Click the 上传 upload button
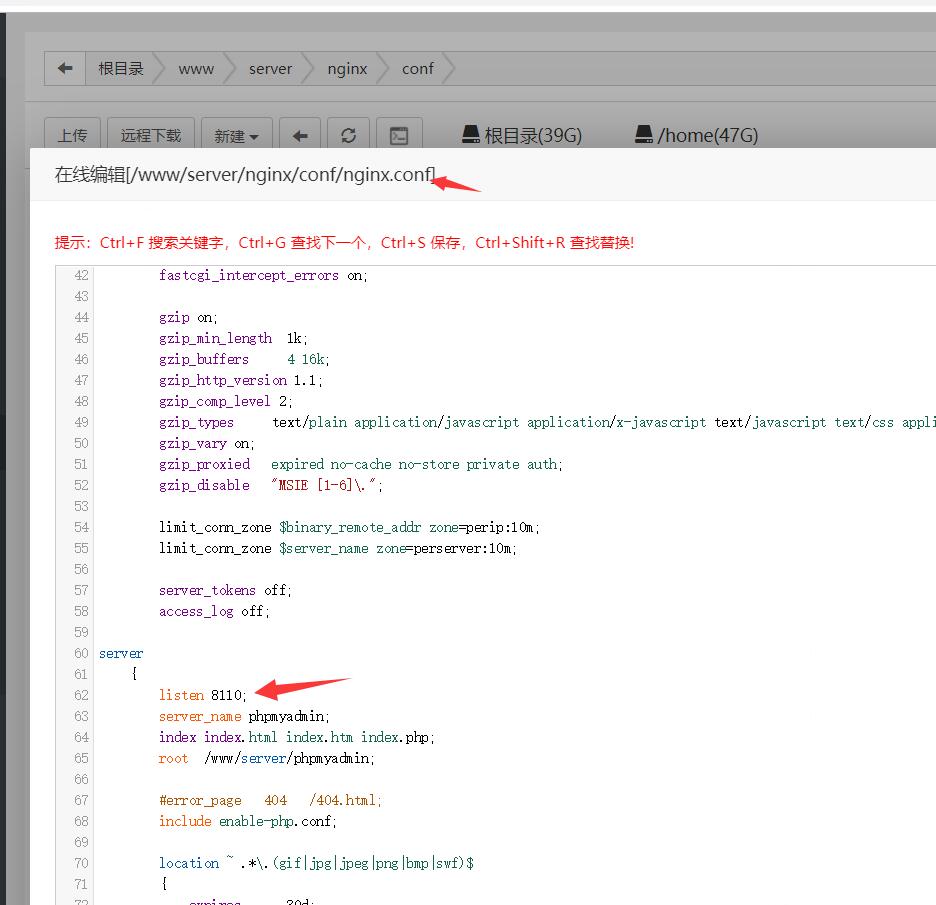This screenshot has width=936, height=905. 72,134
